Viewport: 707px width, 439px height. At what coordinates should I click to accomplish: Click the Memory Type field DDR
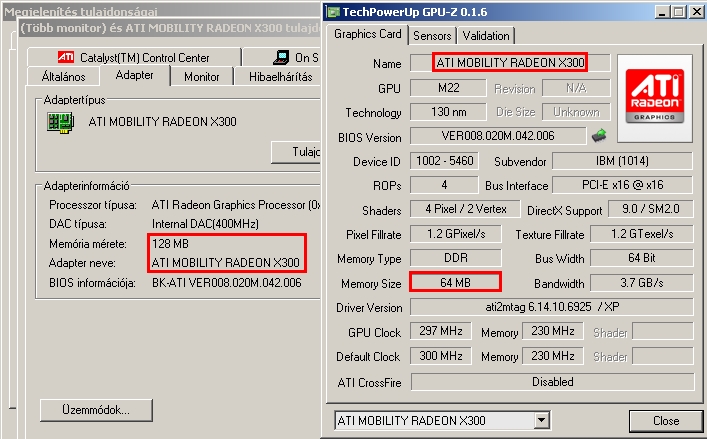point(456,258)
